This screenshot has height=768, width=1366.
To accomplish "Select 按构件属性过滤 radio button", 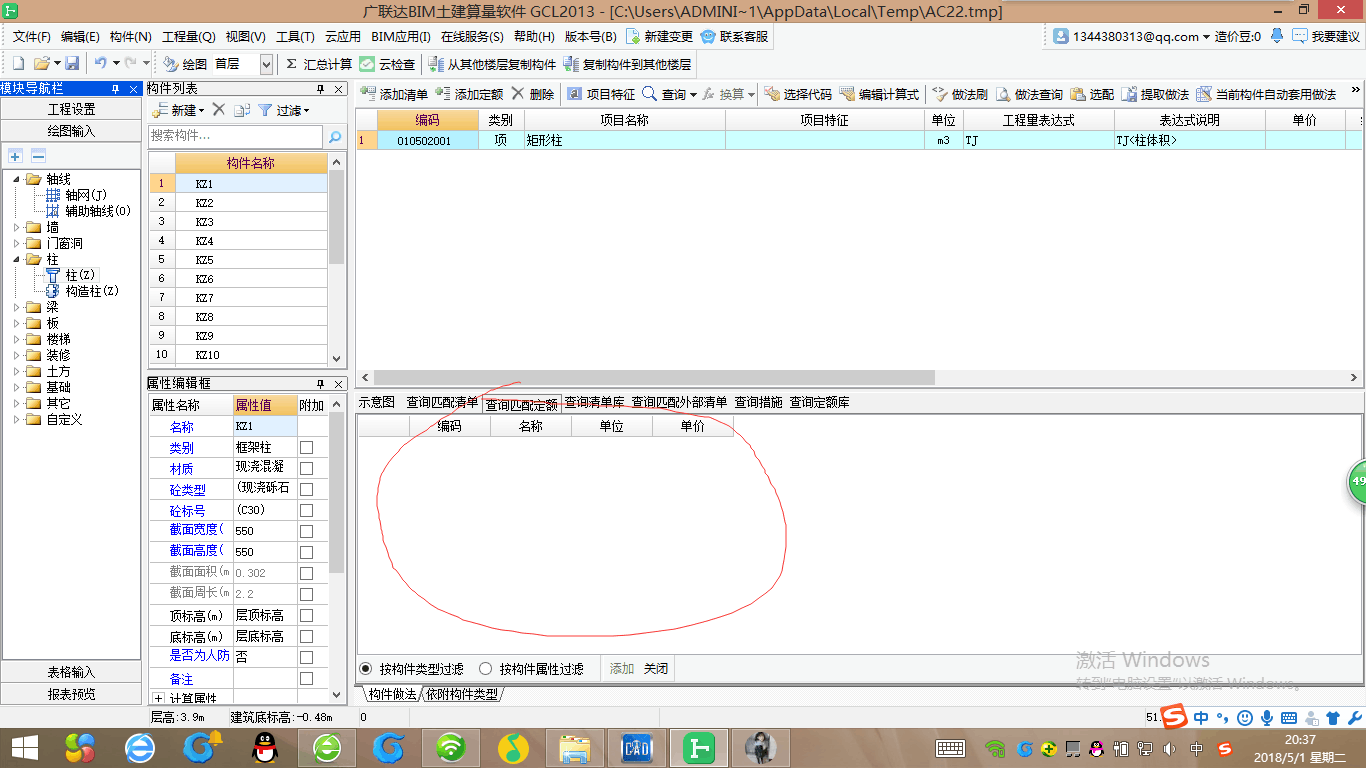I will pyautogui.click(x=486, y=668).
